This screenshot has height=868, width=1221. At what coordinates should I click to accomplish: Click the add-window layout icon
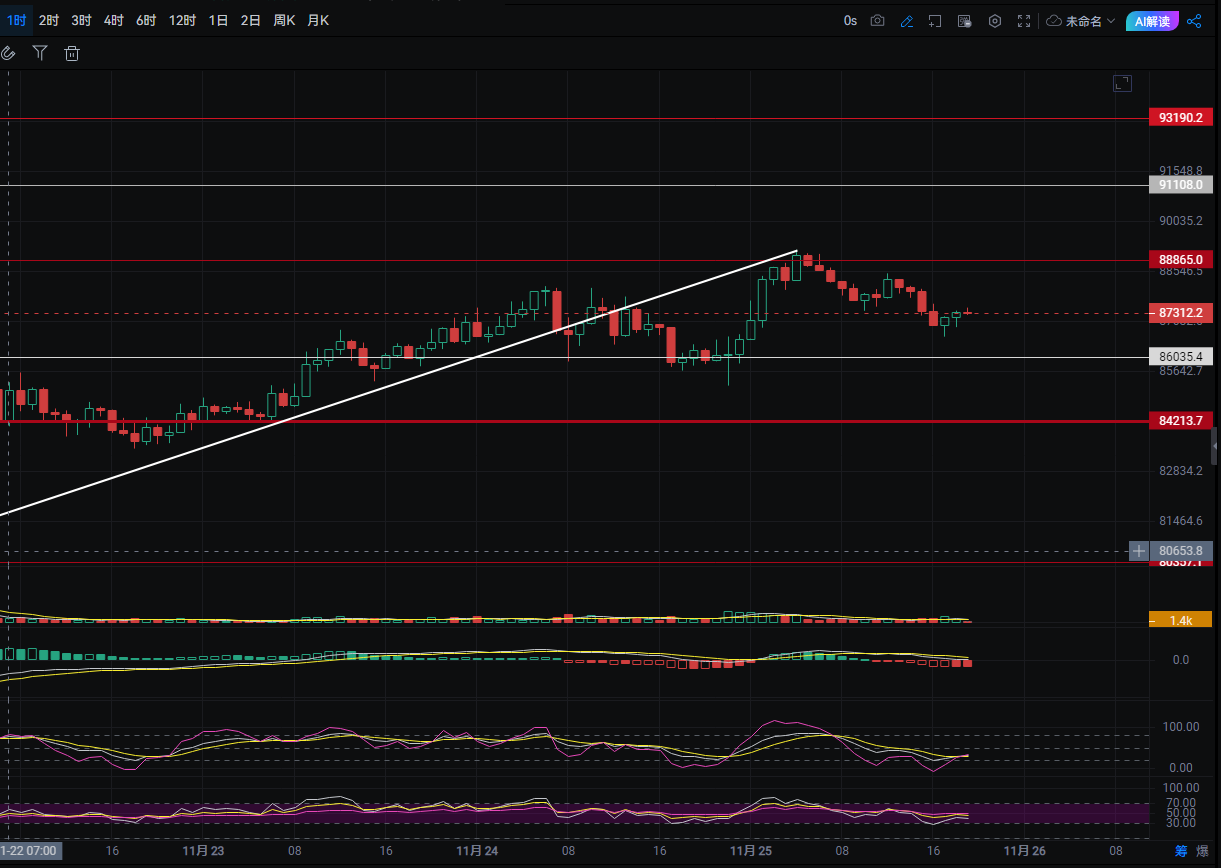(935, 20)
